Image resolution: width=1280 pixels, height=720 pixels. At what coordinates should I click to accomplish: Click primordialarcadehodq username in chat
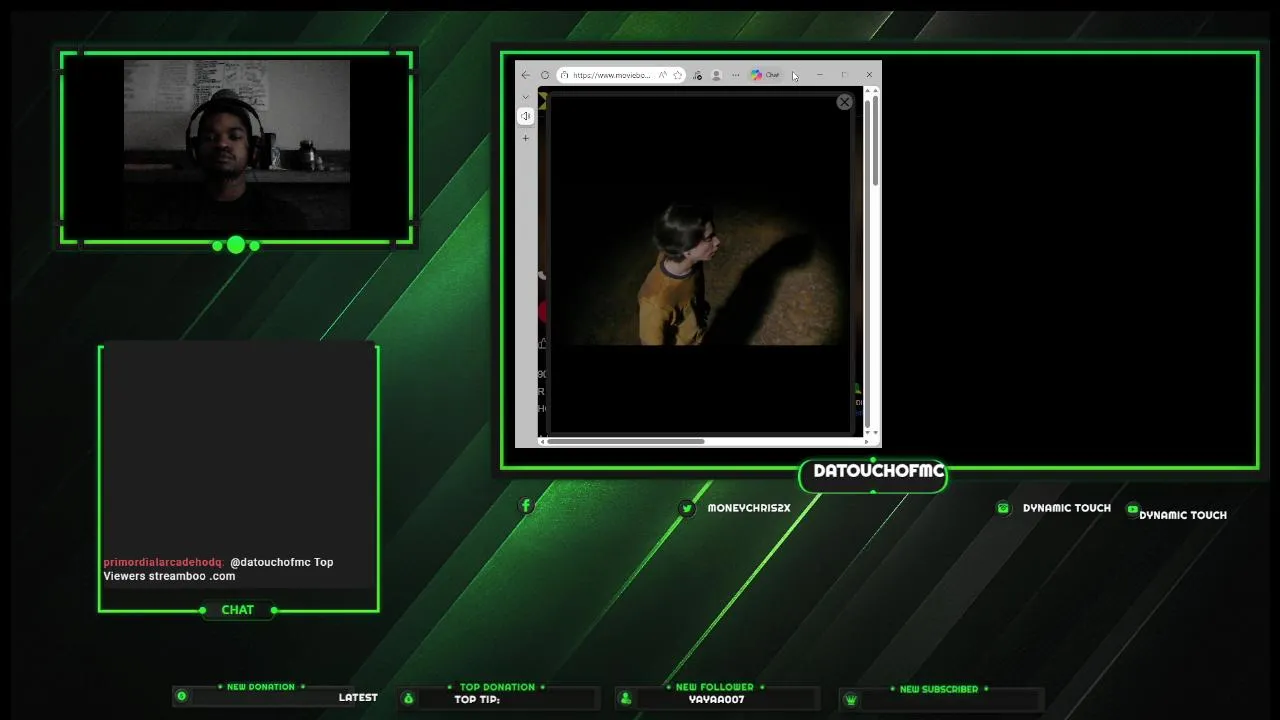(163, 562)
